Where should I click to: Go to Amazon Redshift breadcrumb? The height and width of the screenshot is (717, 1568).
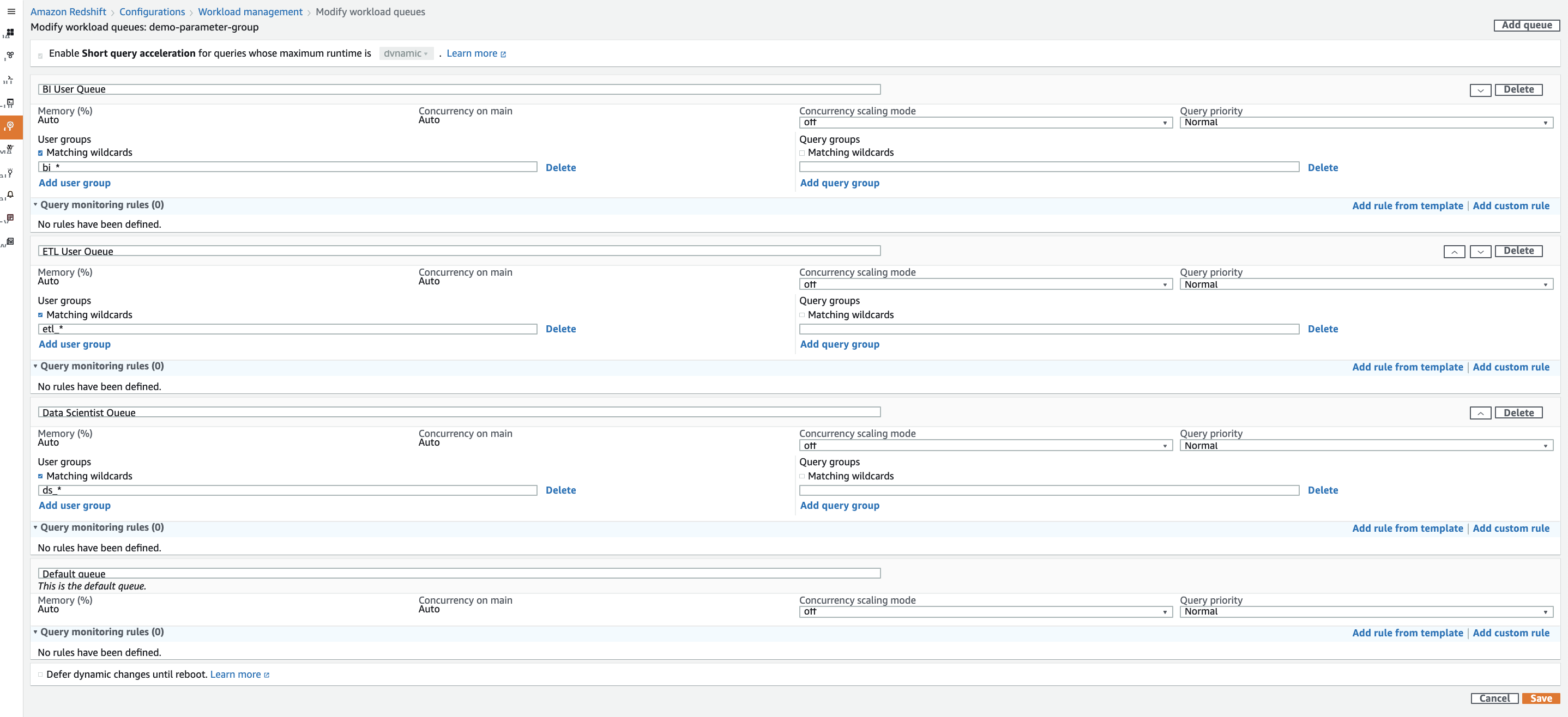68,11
